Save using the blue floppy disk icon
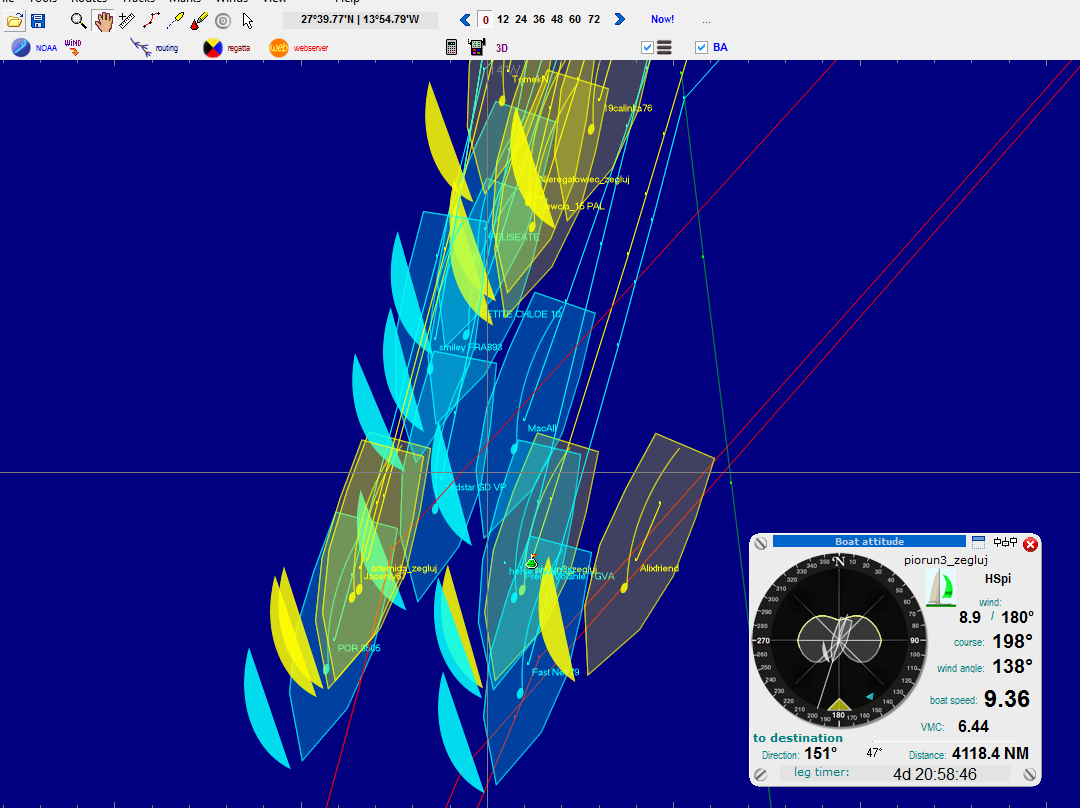Screen dimensions: 1080x808 click(x=38, y=21)
